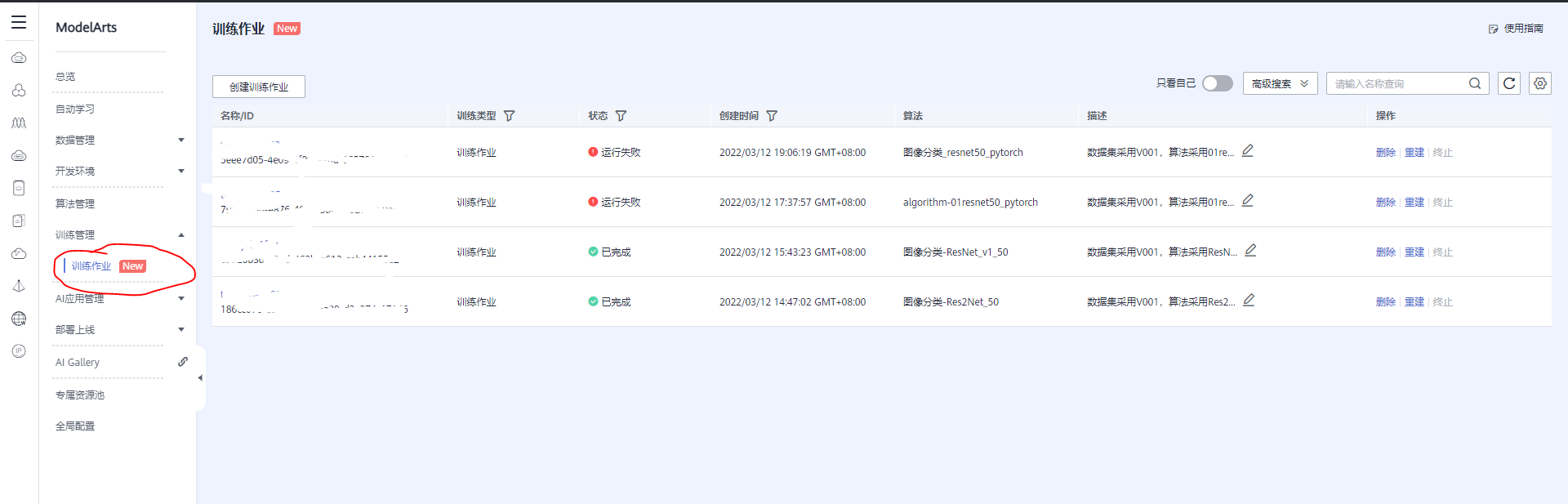Click the 算法 column header
The image size is (1568, 504).
coord(913,116)
